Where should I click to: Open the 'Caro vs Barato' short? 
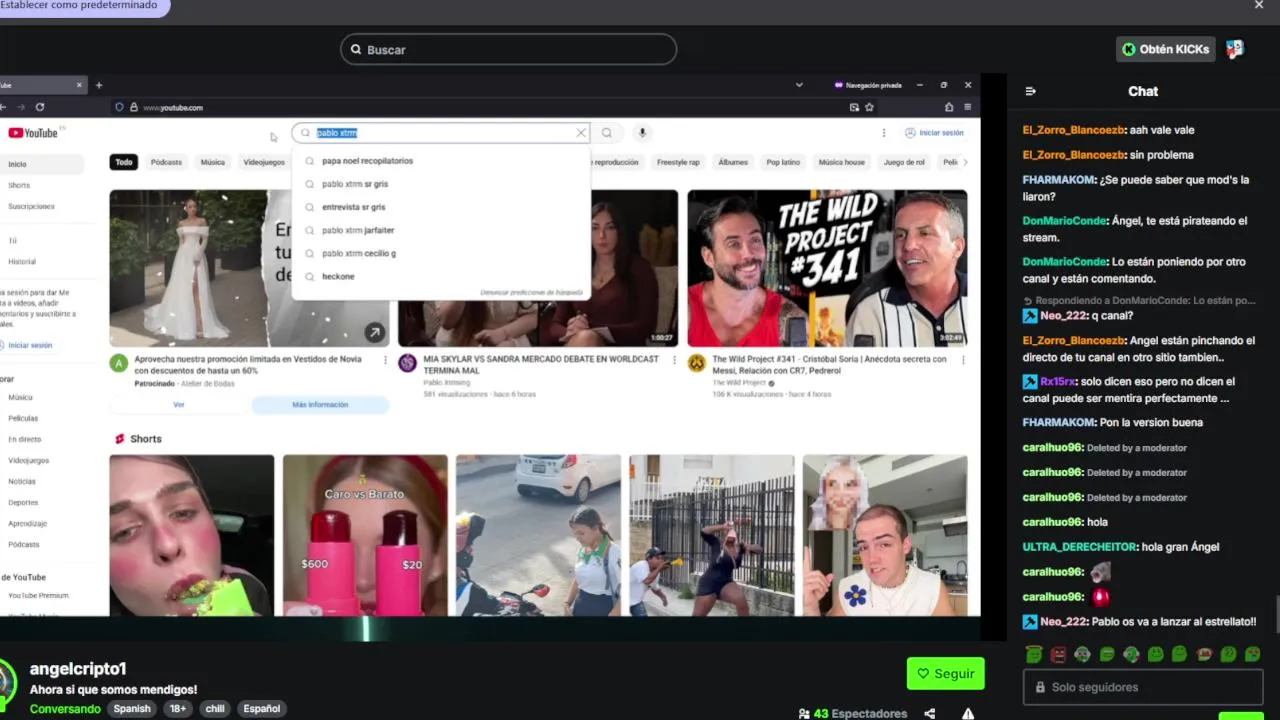click(365, 535)
